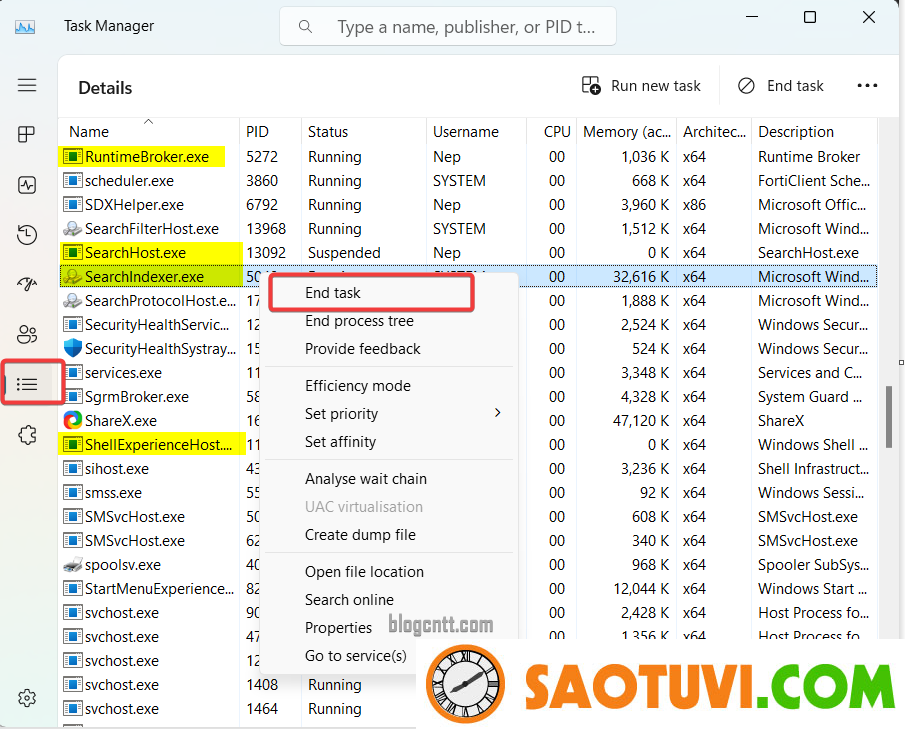Screen dimensions: 905x729
Task: Click the sihost.exe process icon
Action: 73,469
